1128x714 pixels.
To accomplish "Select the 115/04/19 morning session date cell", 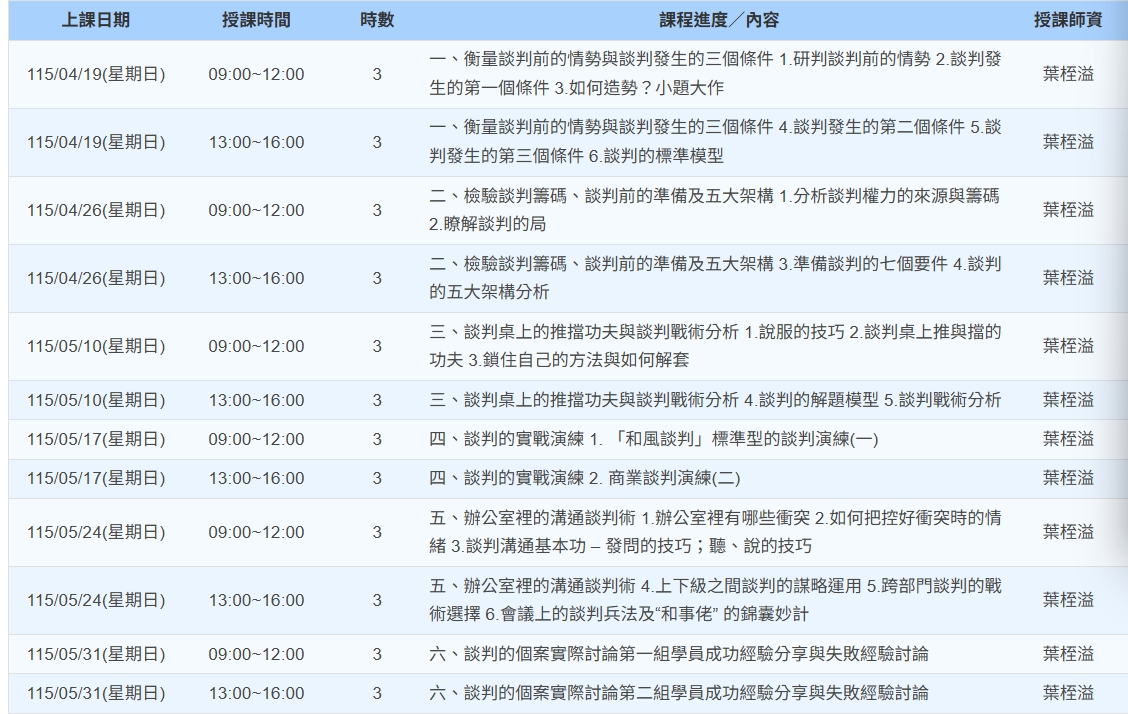I will tap(96, 75).
